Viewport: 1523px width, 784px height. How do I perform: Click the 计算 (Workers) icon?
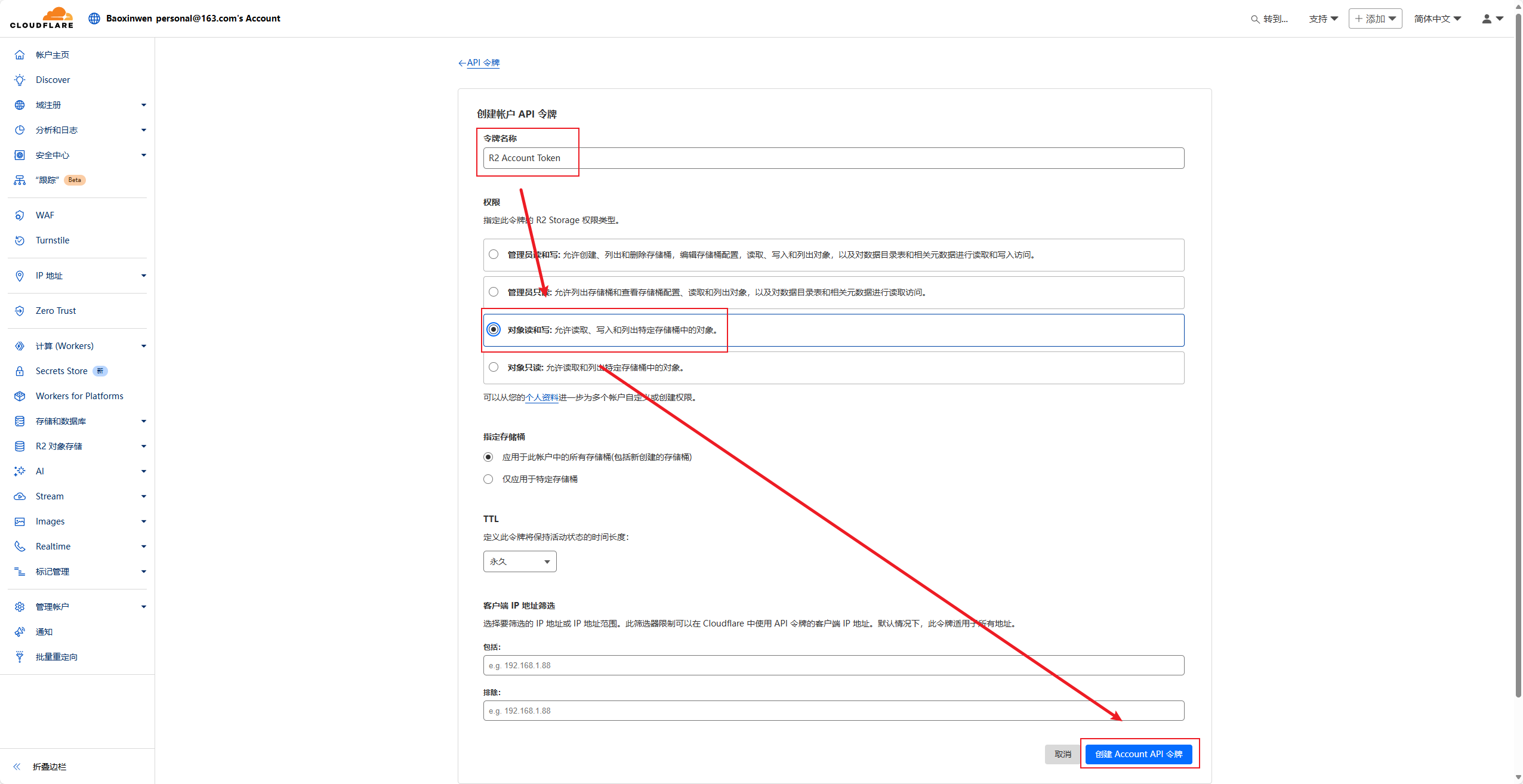coord(20,346)
